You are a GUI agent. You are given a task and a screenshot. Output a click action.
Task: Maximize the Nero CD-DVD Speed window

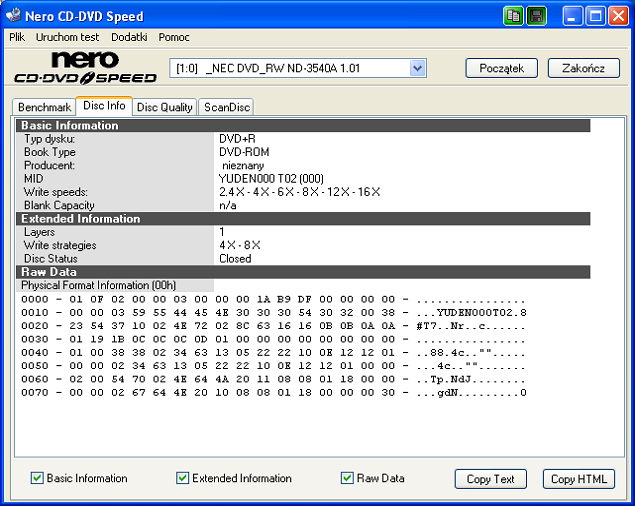click(596, 16)
